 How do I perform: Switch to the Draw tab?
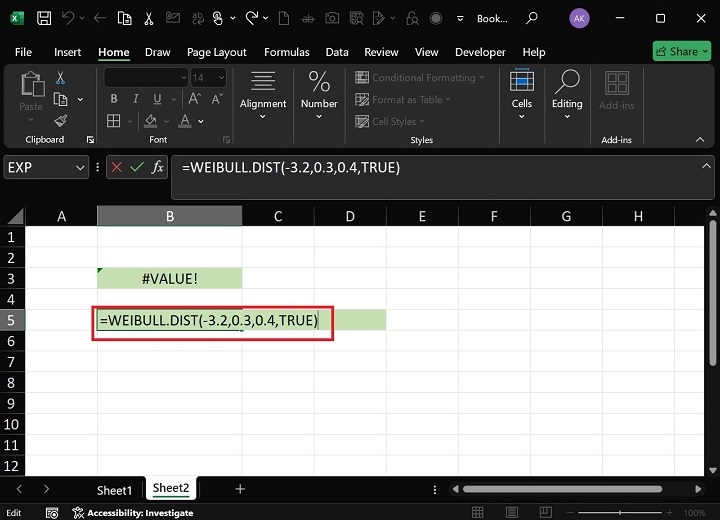click(158, 52)
